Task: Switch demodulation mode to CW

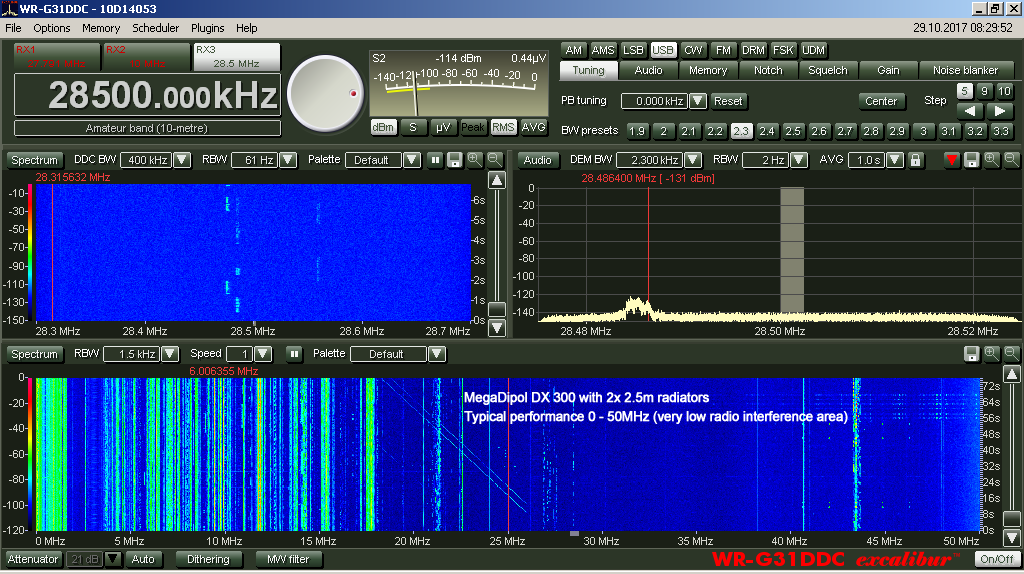Action: click(x=693, y=50)
